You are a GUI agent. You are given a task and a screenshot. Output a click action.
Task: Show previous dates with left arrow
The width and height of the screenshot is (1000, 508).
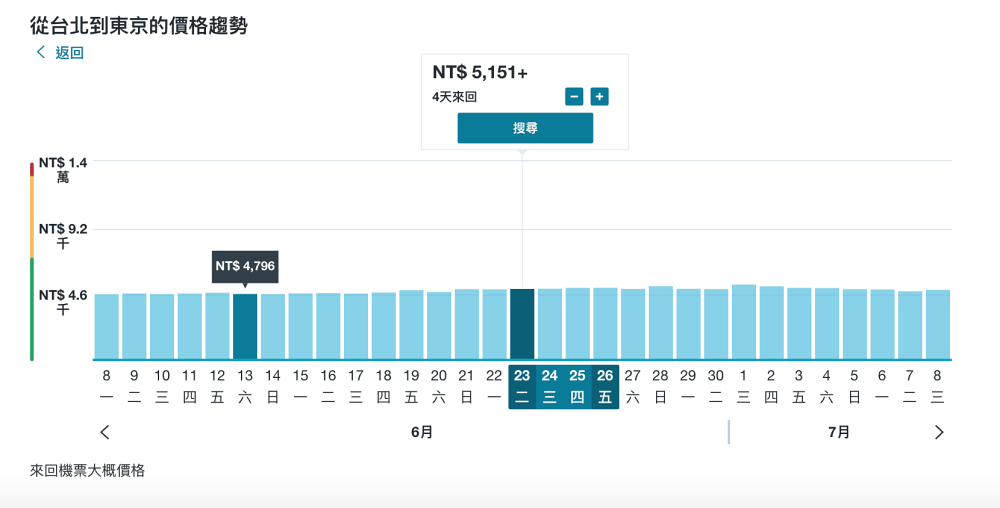click(x=105, y=432)
